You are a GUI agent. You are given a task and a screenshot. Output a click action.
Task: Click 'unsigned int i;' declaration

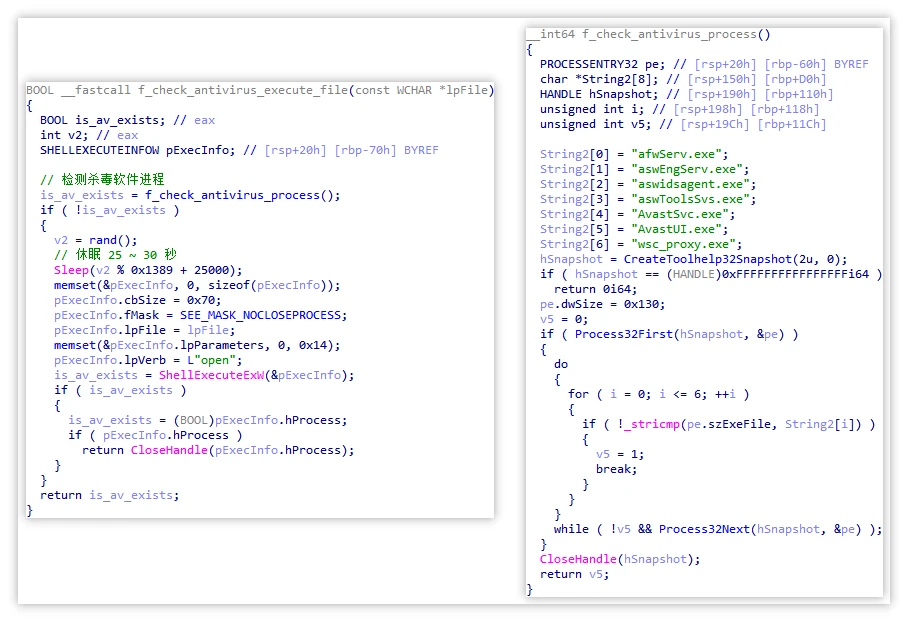592,109
